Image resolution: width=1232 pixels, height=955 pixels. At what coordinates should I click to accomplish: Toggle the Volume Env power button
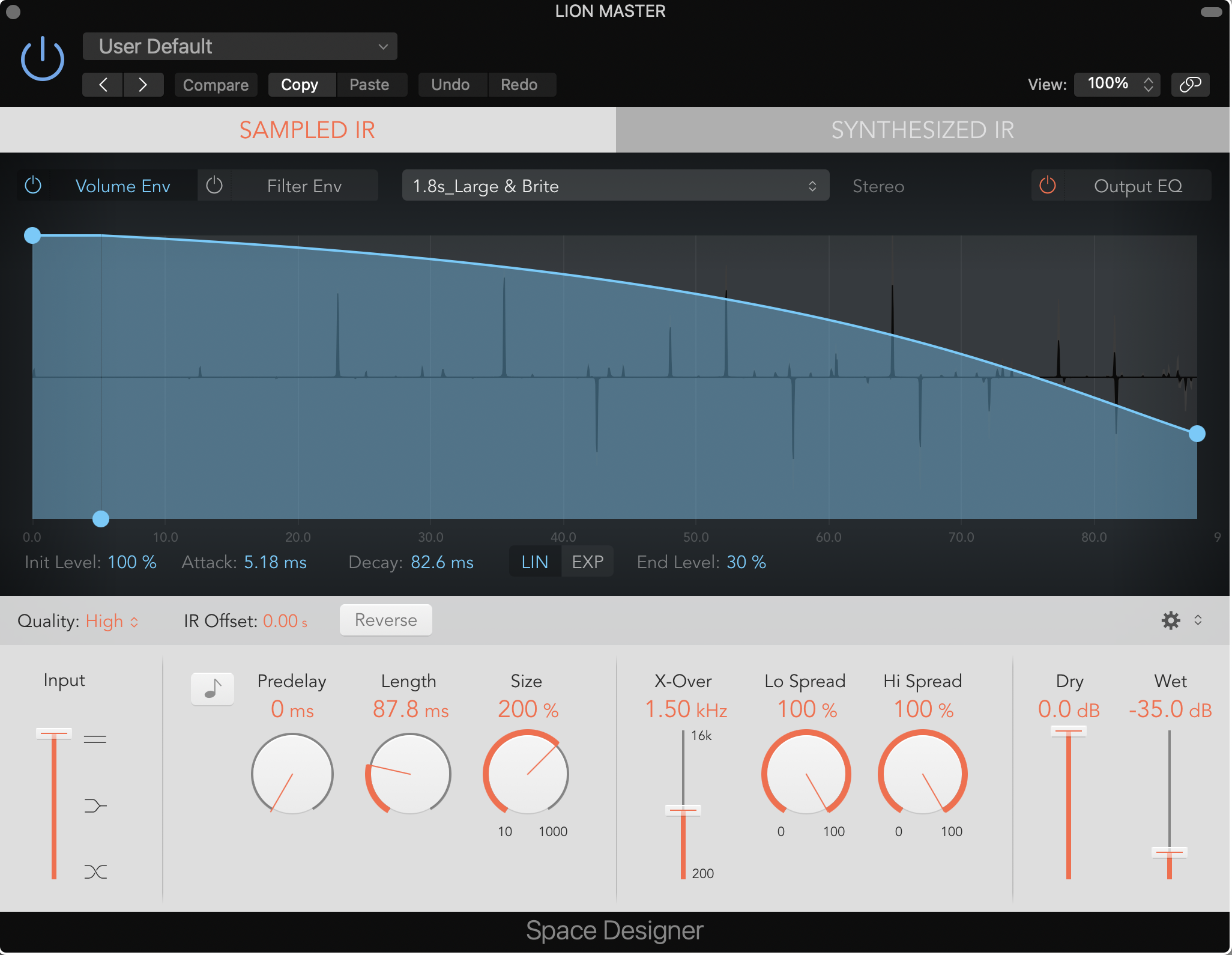click(33, 186)
